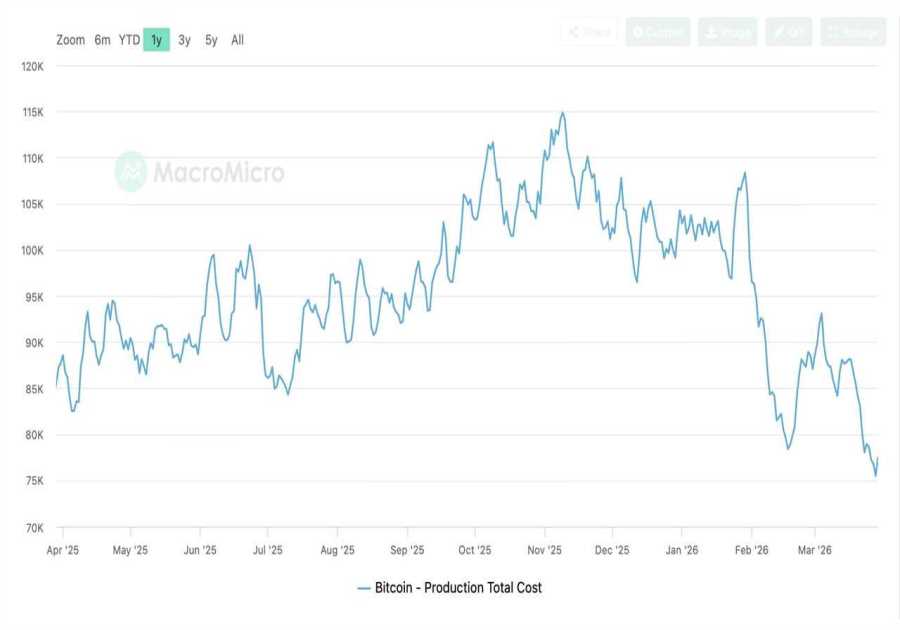This screenshot has width=900, height=630.
Task: Click the Share button
Action: (590, 31)
